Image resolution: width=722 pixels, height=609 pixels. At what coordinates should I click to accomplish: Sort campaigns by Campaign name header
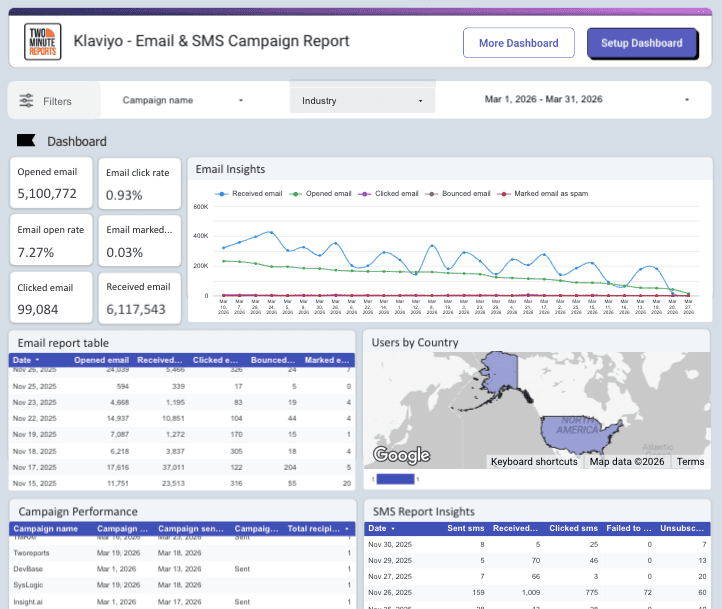(x=45, y=528)
